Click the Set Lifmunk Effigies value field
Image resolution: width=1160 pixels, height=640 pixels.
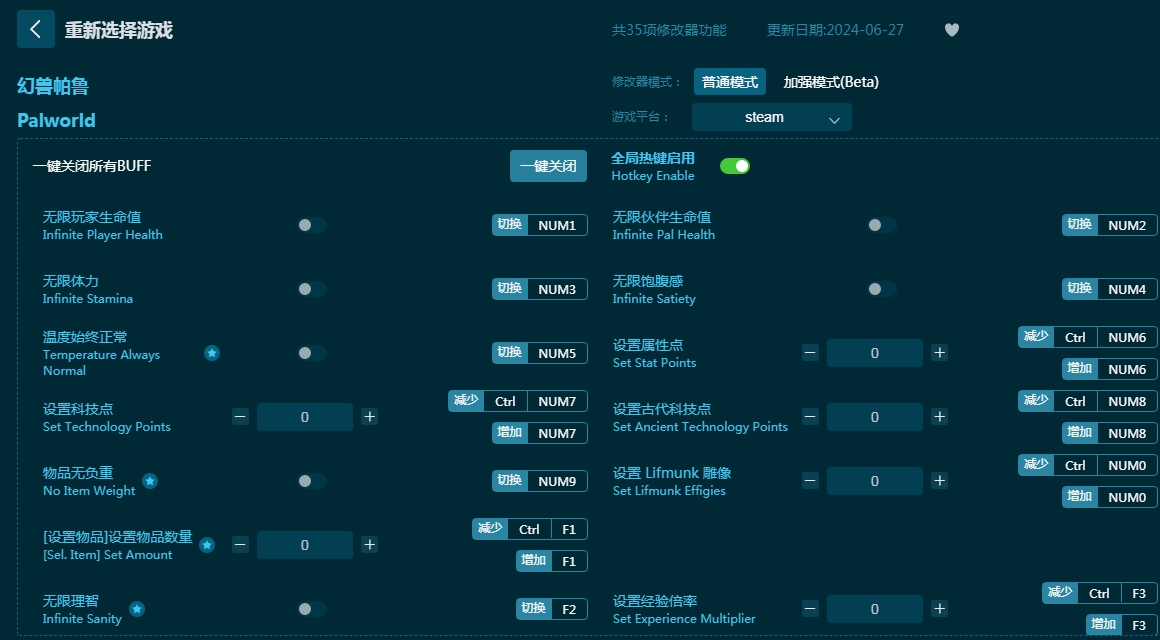874,481
